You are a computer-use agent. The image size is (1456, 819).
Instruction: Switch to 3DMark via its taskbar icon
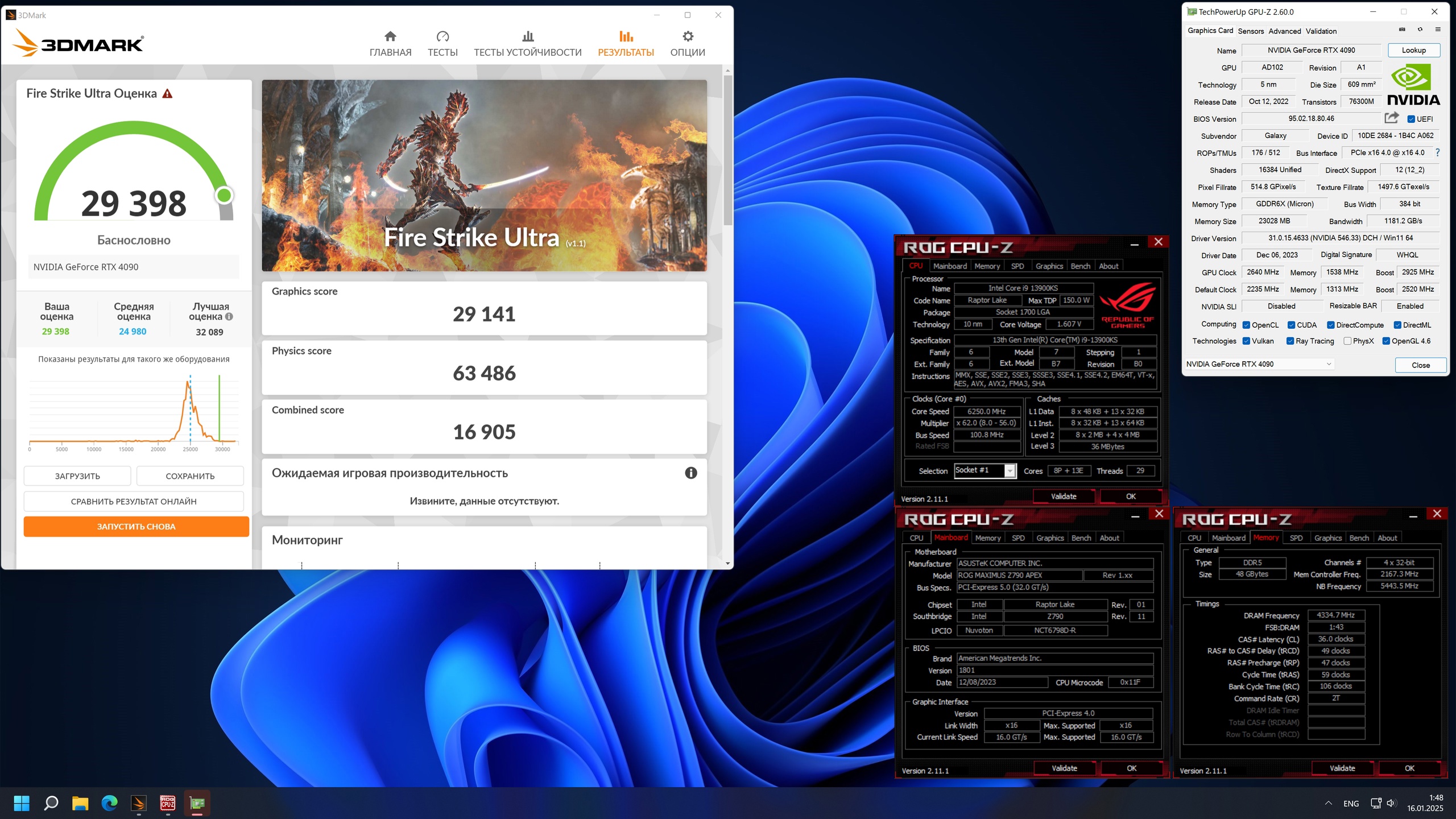139,803
